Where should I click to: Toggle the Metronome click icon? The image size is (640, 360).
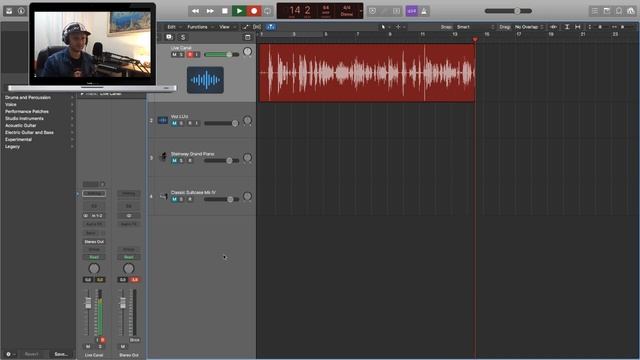pyautogui.click(x=424, y=11)
